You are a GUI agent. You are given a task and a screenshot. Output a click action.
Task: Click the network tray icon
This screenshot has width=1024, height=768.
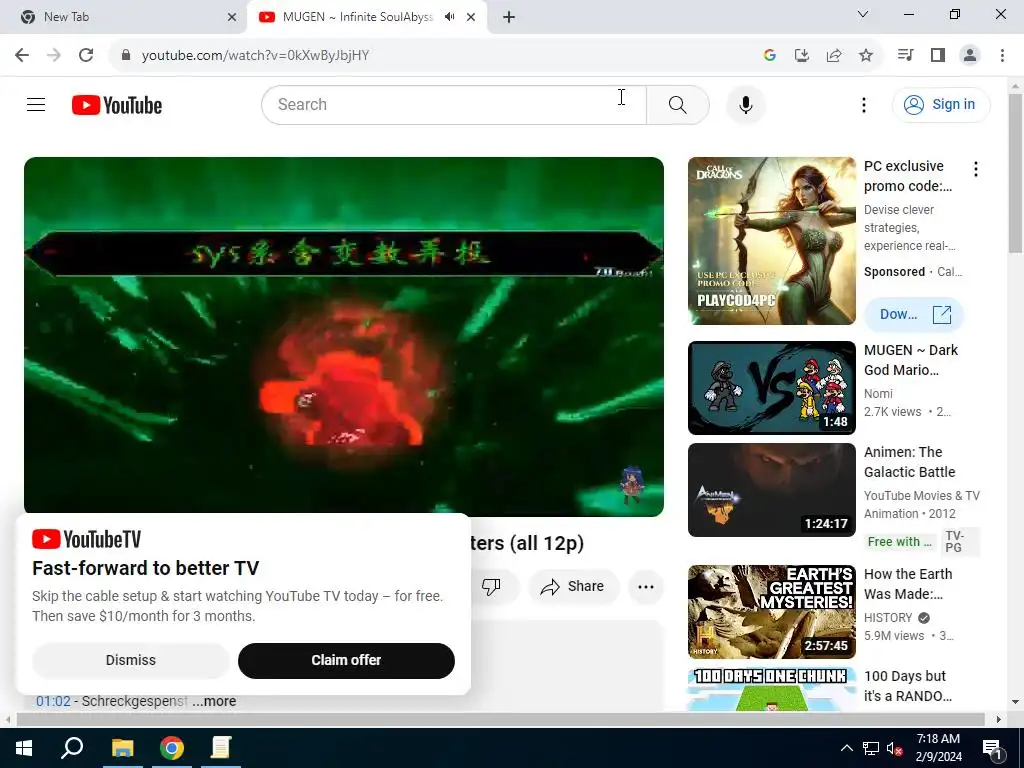pyautogui.click(x=871, y=748)
